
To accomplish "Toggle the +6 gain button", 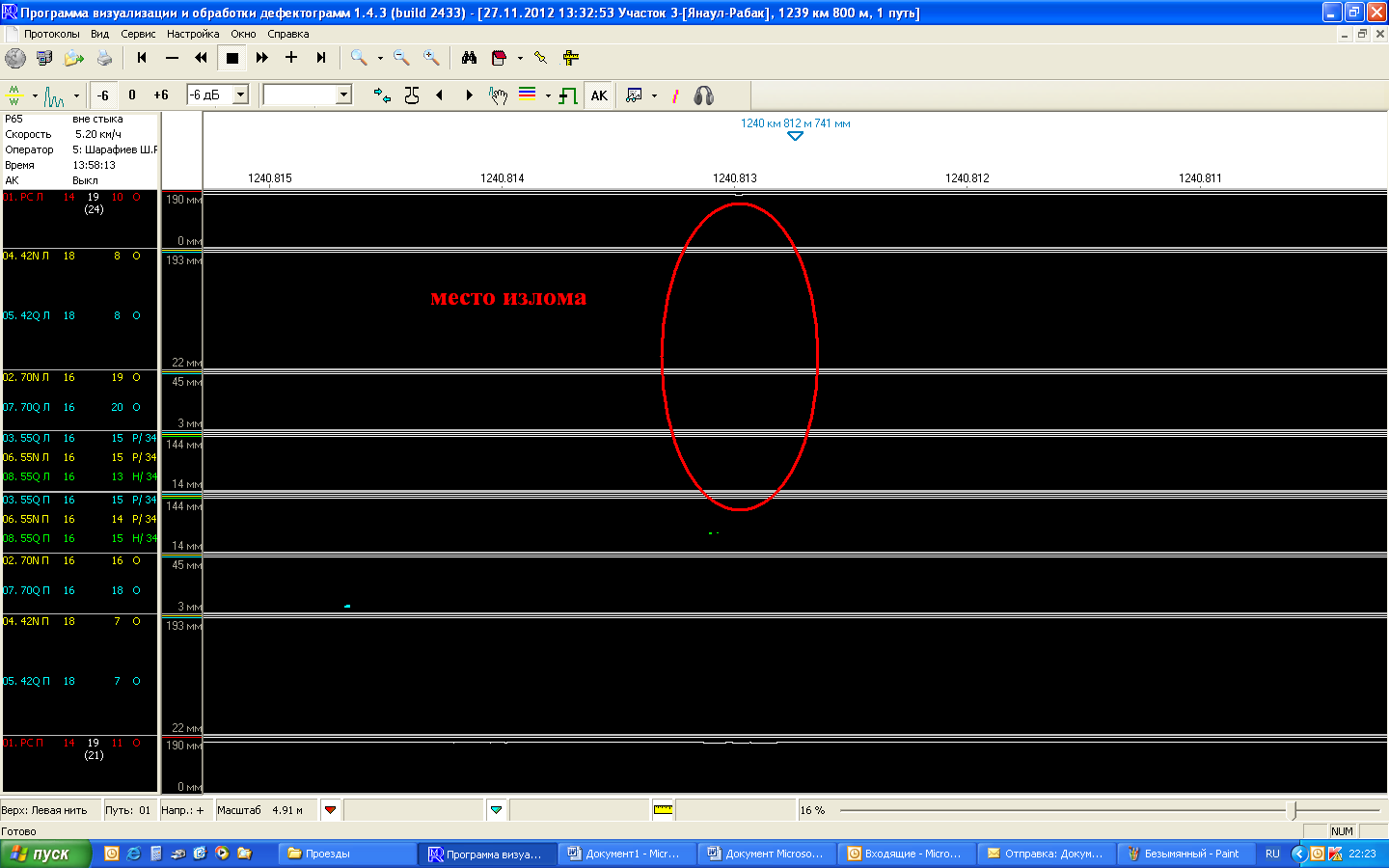I will pos(161,95).
